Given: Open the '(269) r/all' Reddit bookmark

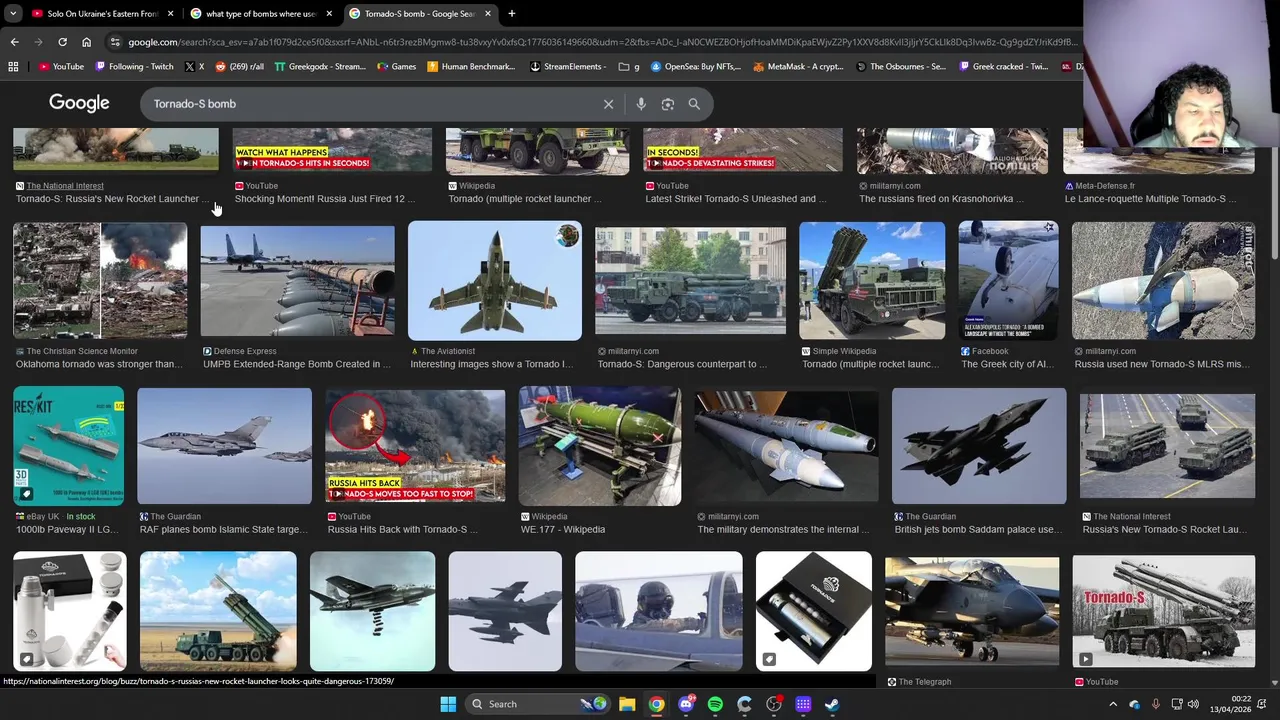Looking at the screenshot, I should [240, 67].
